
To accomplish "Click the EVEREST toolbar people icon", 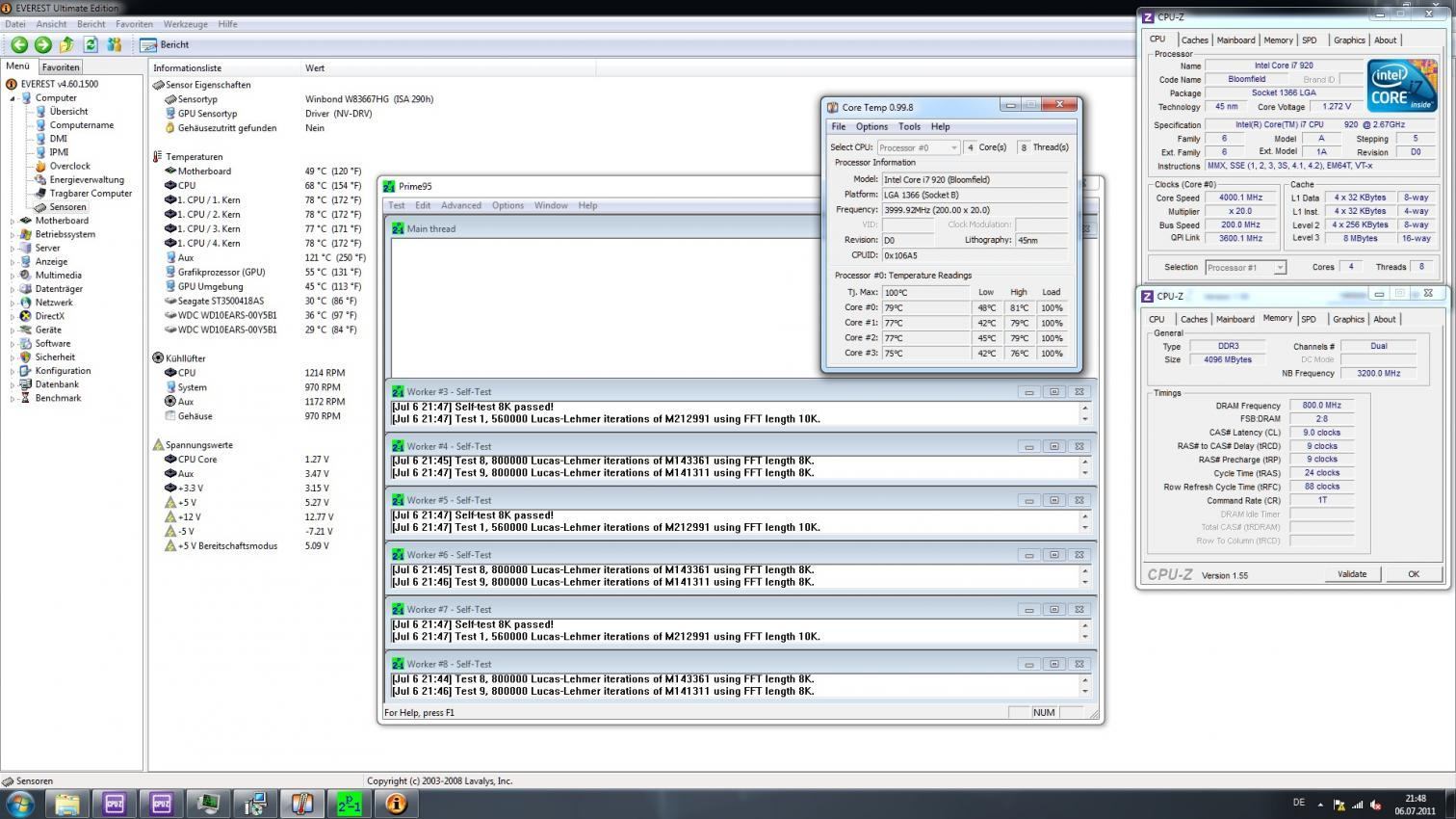I will coord(114,44).
